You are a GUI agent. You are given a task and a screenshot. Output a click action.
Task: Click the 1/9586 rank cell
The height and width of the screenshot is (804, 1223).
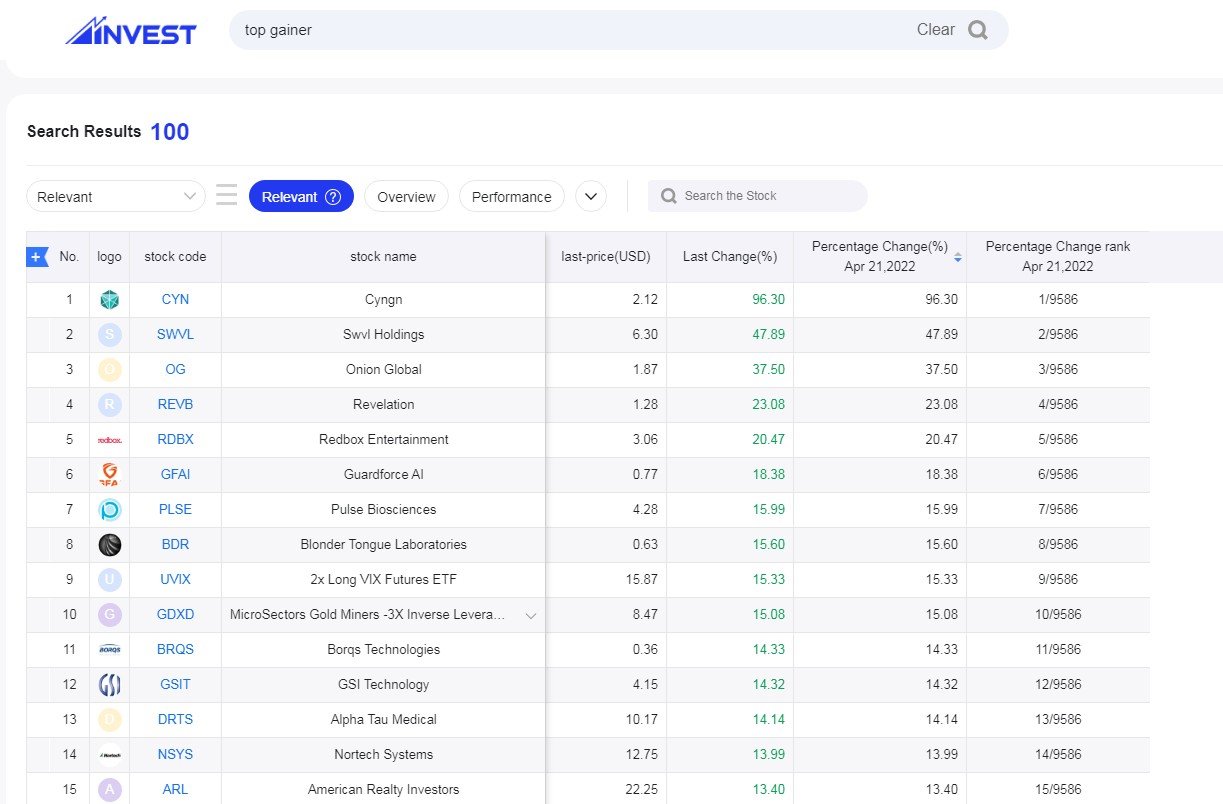pyautogui.click(x=1058, y=299)
